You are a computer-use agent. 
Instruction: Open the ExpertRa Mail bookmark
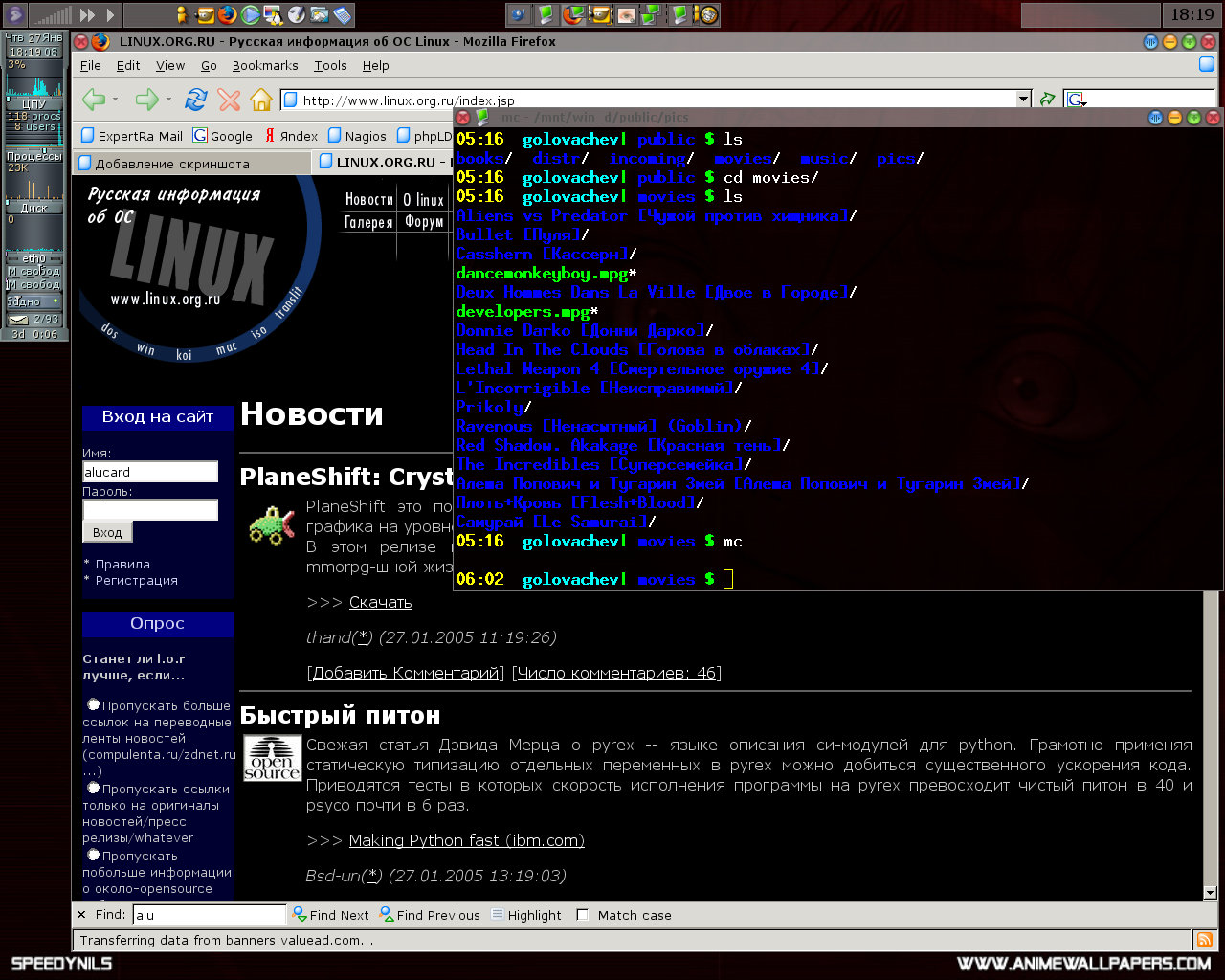(x=132, y=136)
